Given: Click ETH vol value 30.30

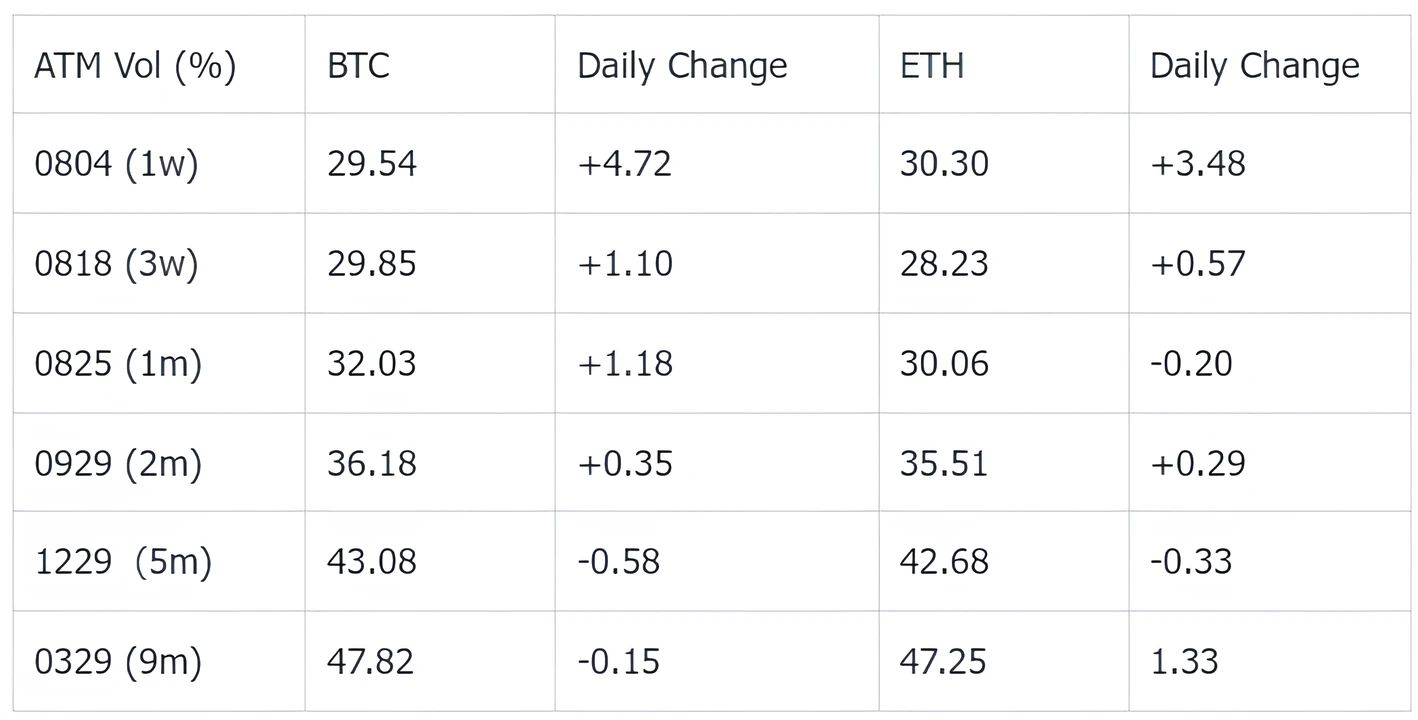Looking at the screenshot, I should (x=944, y=164).
